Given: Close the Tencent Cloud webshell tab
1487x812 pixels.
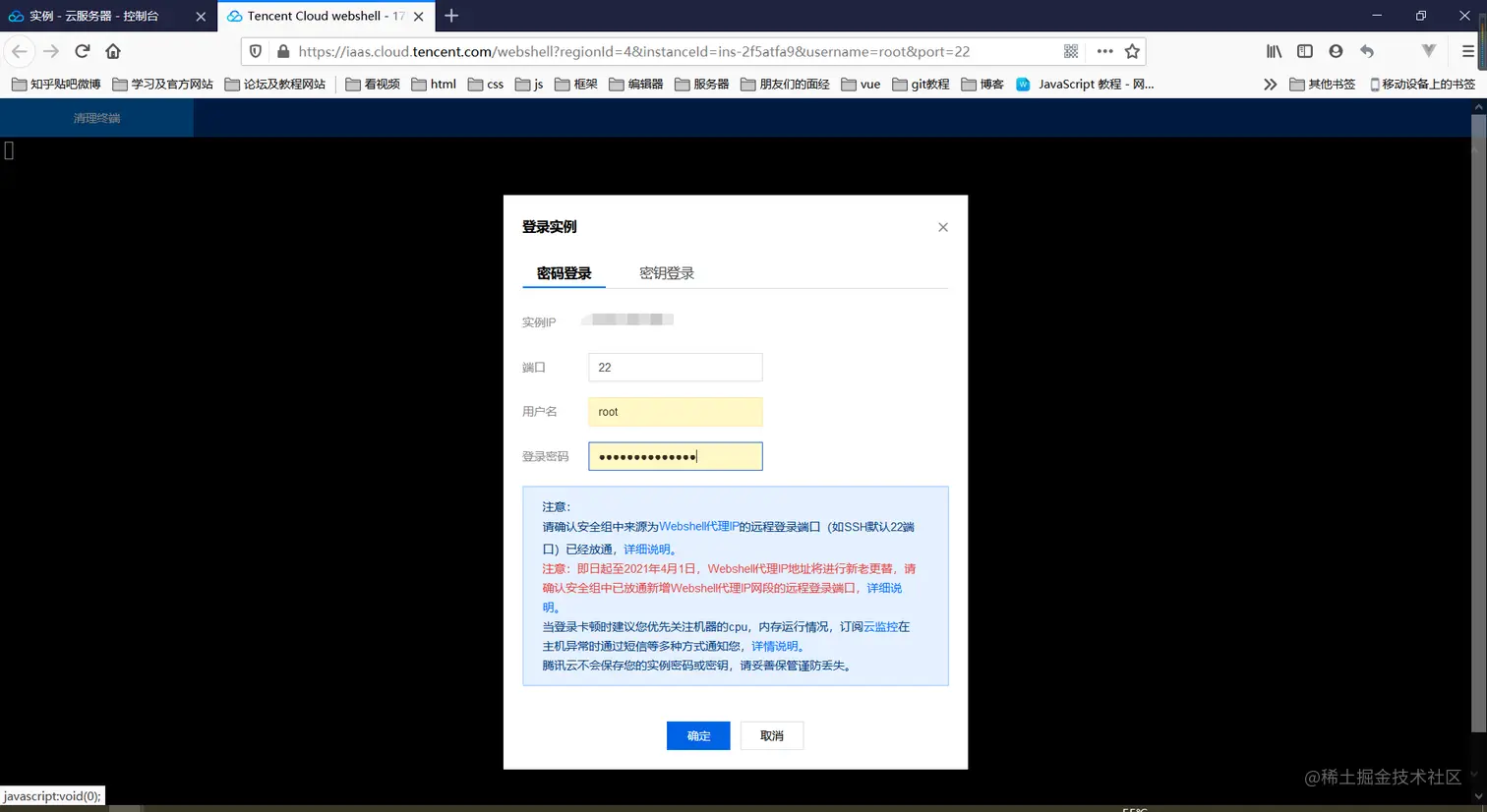Looking at the screenshot, I should pyautogui.click(x=419, y=17).
